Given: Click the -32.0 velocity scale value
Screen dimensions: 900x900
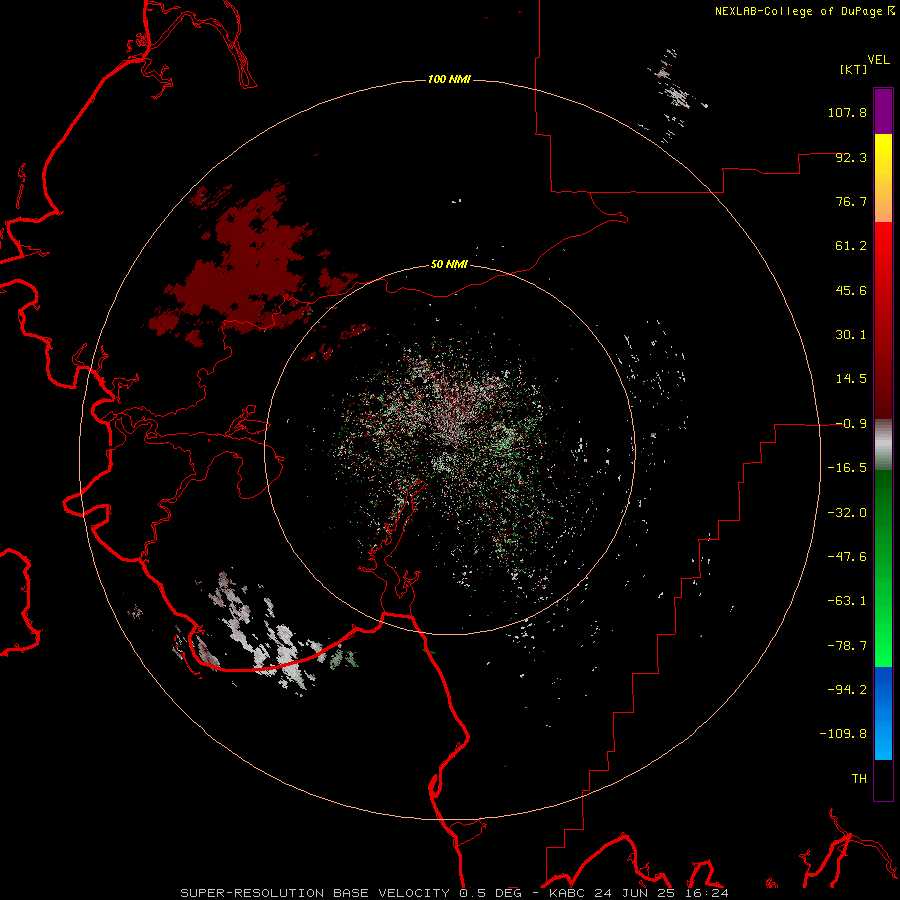Looking at the screenshot, I should coord(847,513).
